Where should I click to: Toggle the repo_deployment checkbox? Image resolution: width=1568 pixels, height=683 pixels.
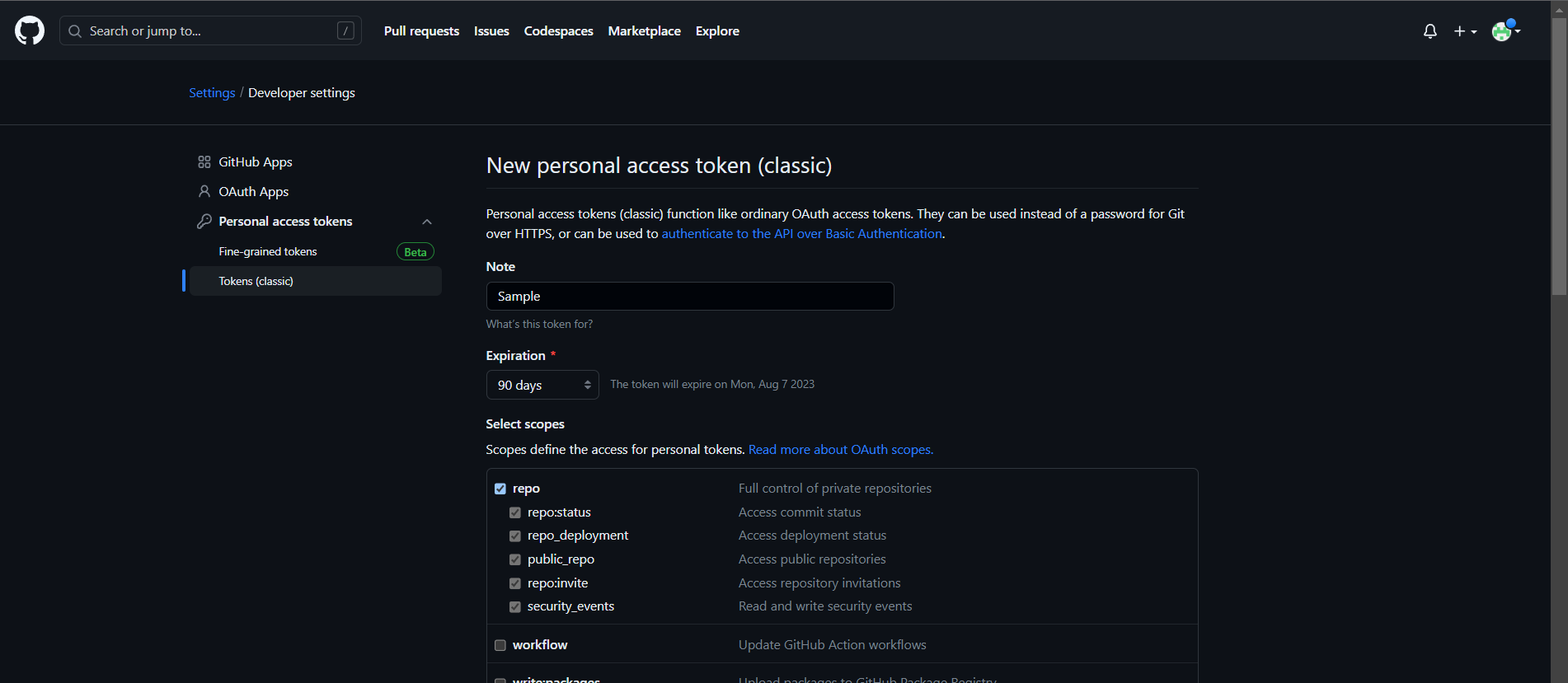pos(515,536)
